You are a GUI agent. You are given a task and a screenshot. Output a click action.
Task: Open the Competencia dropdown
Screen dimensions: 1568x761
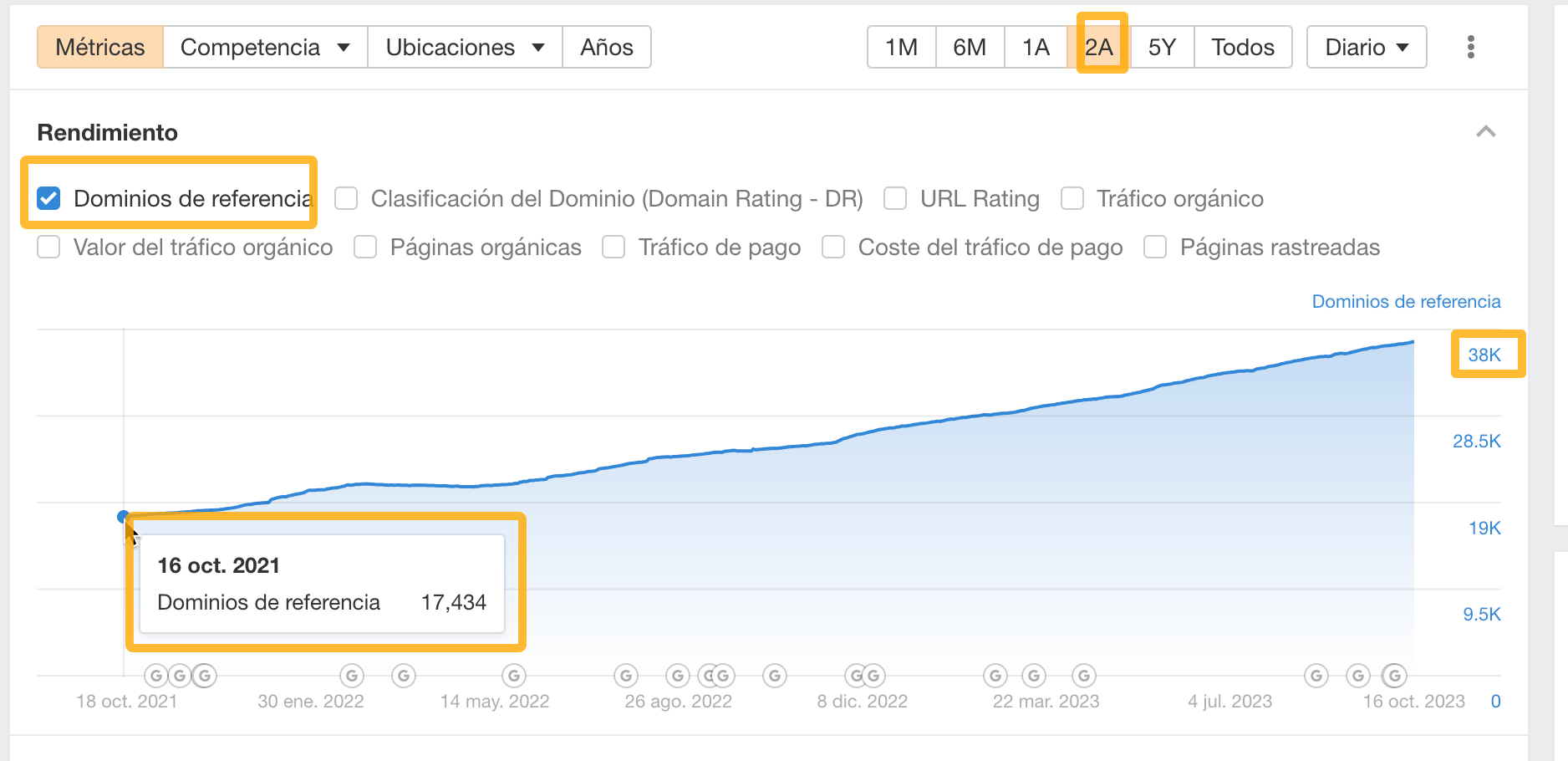(264, 47)
